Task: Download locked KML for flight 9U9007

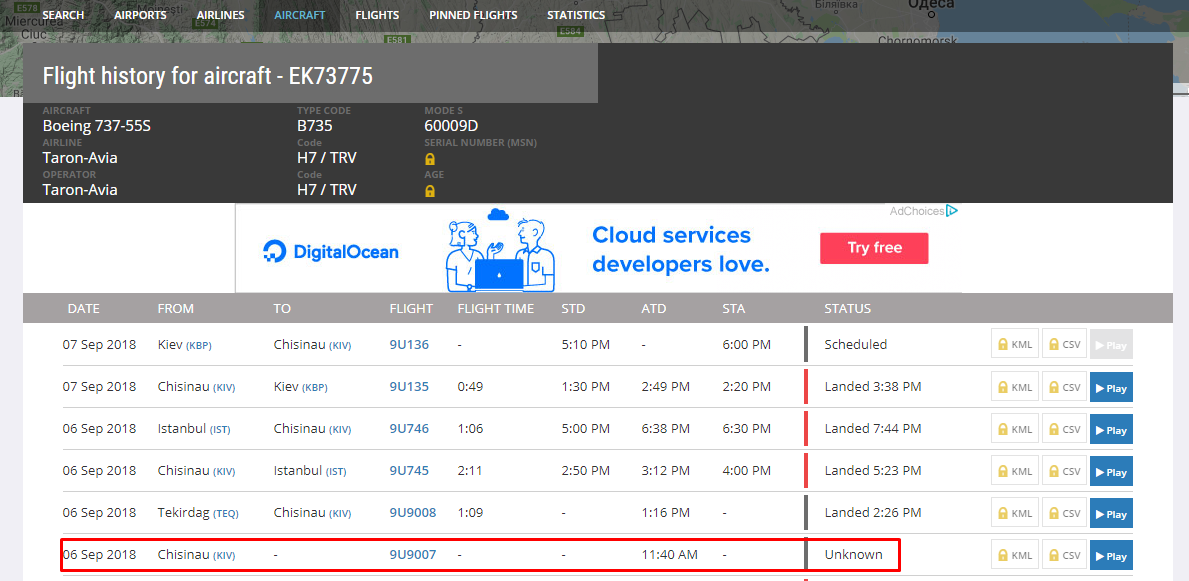Action: point(1015,555)
